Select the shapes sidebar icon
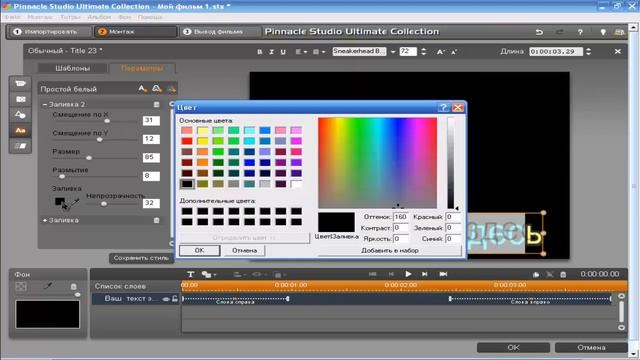The image size is (640, 360). pyautogui.click(x=20, y=115)
